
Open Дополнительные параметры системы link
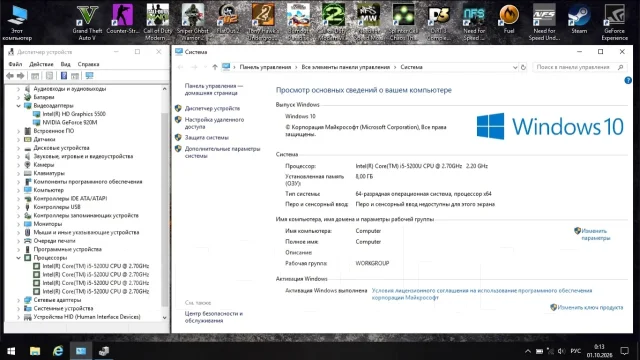222,152
